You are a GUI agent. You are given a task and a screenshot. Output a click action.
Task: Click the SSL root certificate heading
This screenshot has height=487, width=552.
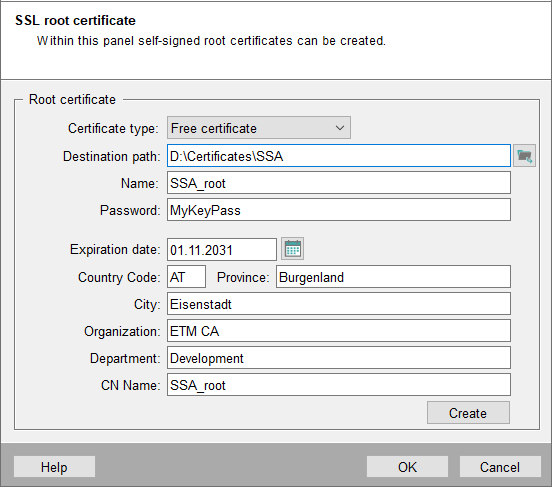[x=75, y=20]
